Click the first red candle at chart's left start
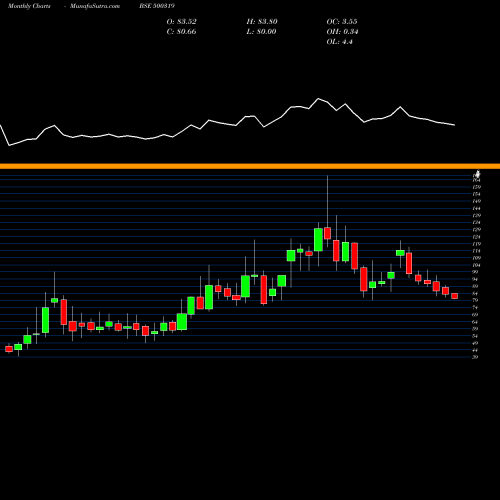This screenshot has height=500, width=500. coord(9,349)
